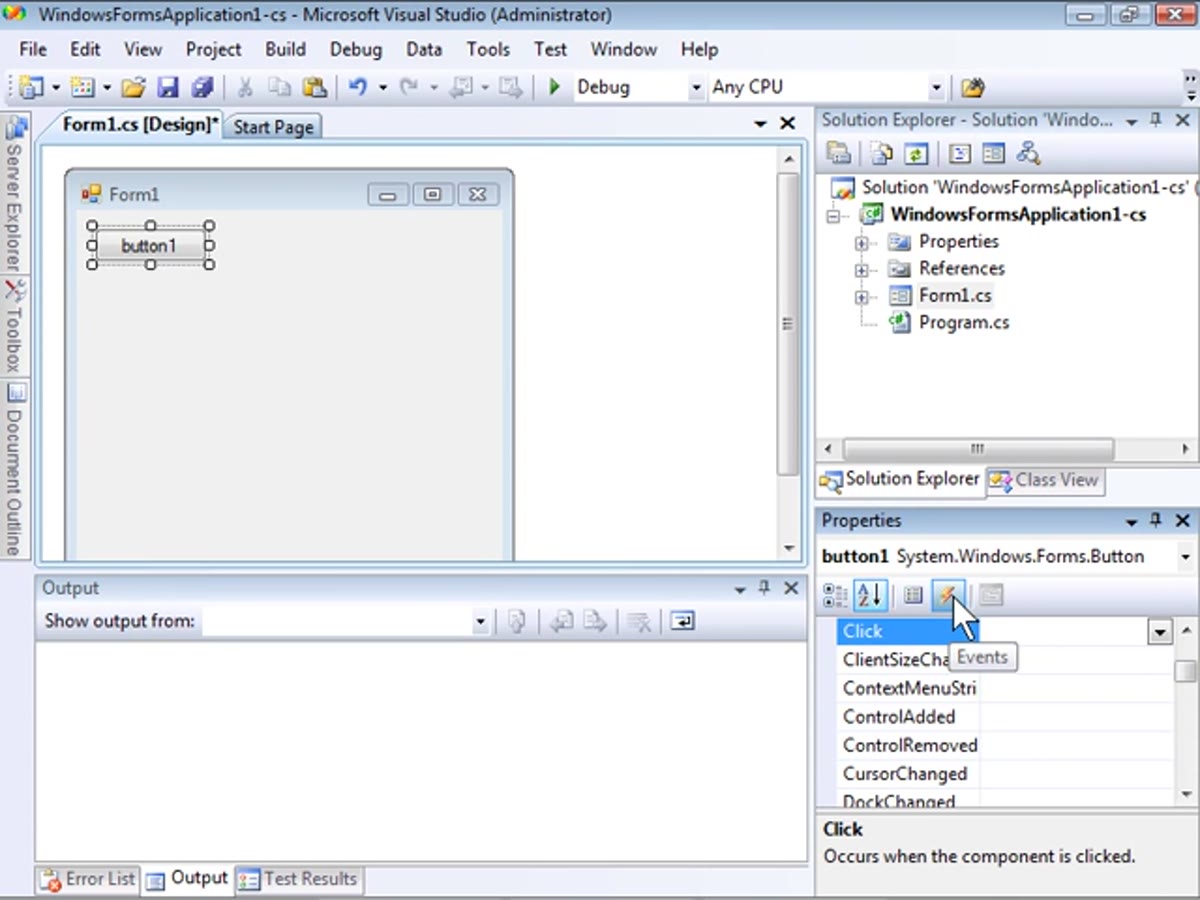This screenshot has height=900, width=1200.
Task: Select Program.cs in Solution Explorer
Action: pyautogui.click(x=964, y=323)
